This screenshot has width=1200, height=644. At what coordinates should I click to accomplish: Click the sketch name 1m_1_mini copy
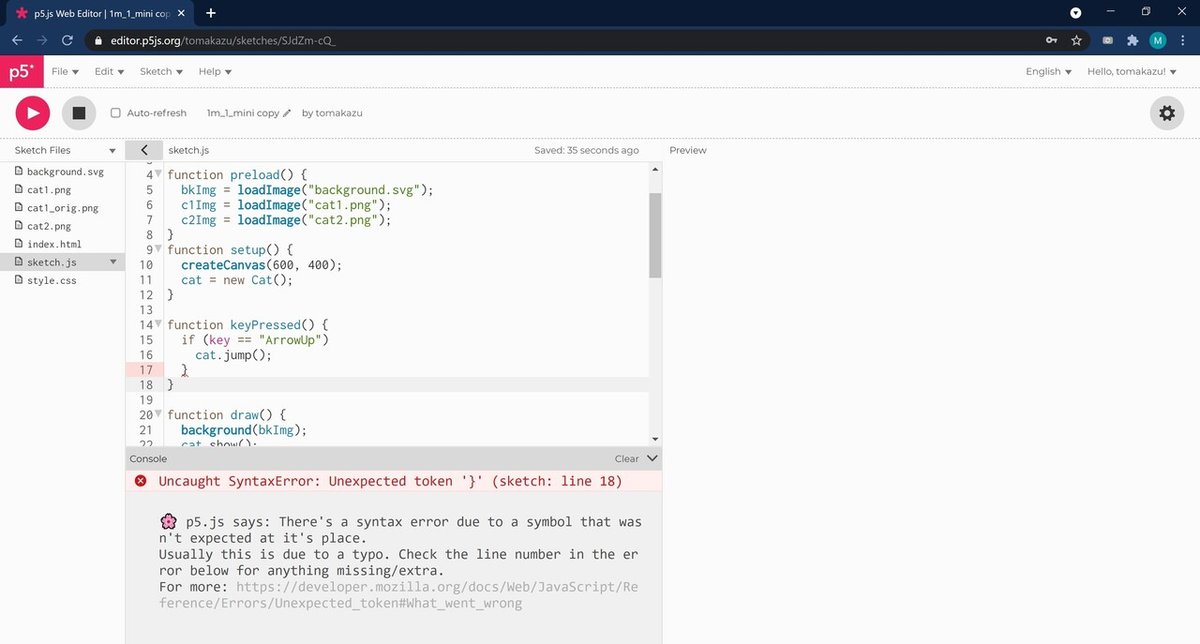[243, 113]
